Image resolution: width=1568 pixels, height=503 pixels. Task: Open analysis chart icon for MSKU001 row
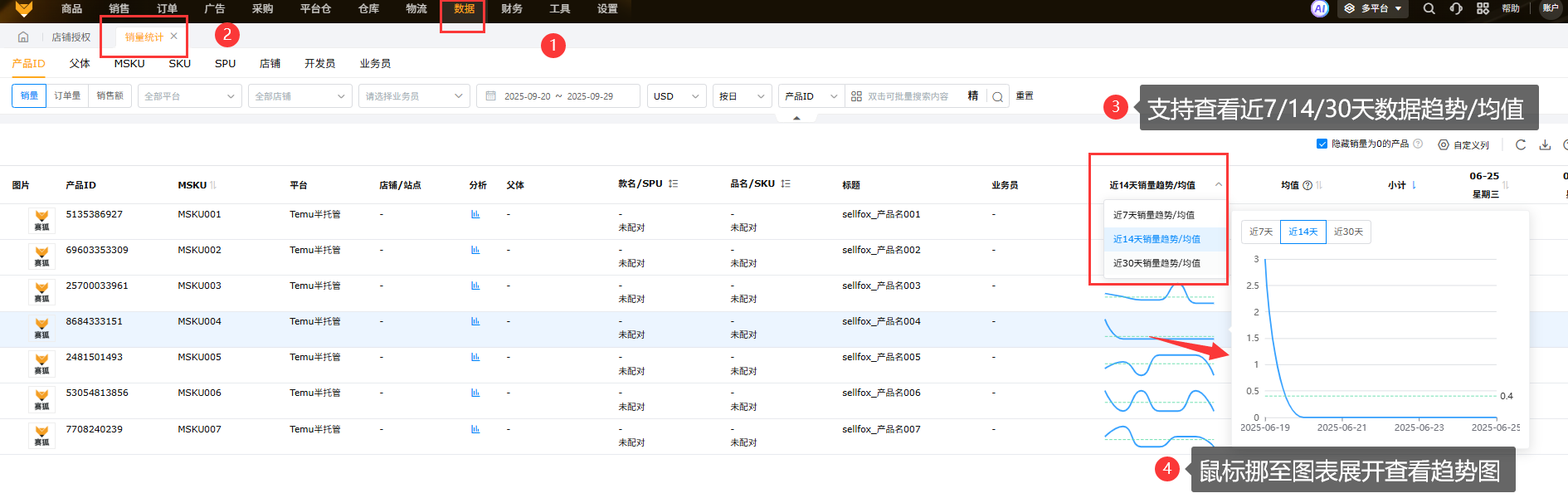[x=475, y=214]
